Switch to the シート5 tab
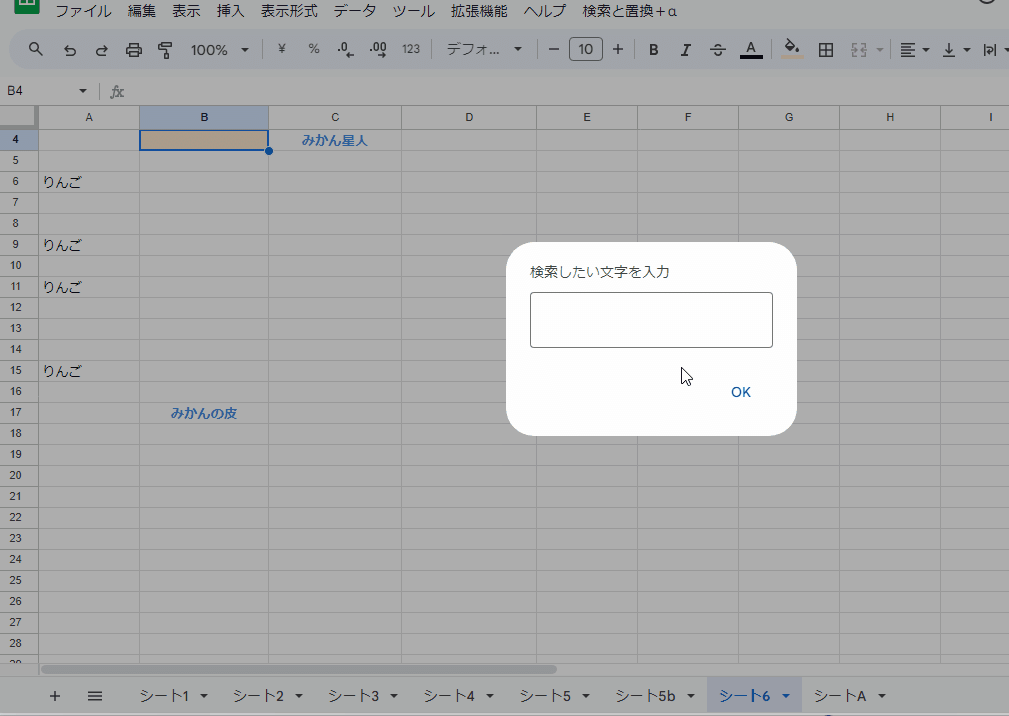 click(x=545, y=695)
